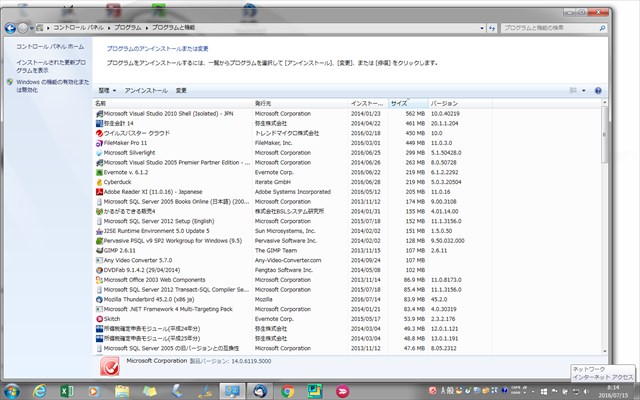640x400 pixels.
Task: Click the ウイルスバスター クラウド red icon
Action: (99, 133)
